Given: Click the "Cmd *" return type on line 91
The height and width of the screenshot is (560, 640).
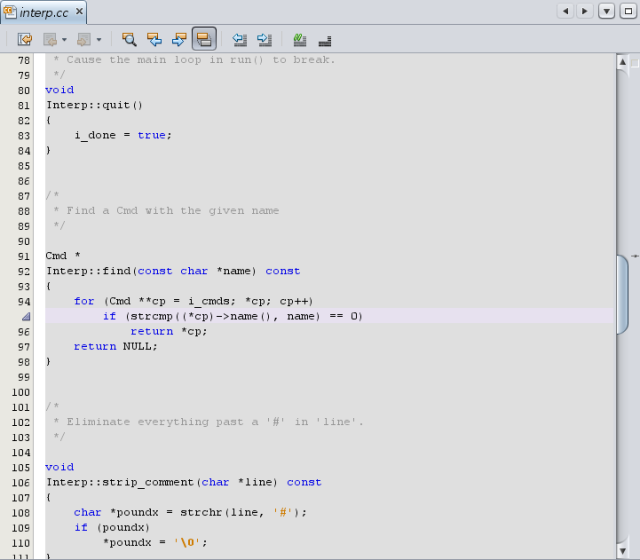Looking at the screenshot, I should click(63, 256).
